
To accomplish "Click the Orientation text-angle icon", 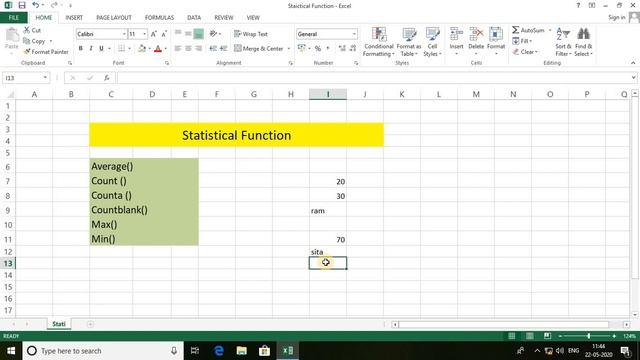I will click(x=213, y=34).
